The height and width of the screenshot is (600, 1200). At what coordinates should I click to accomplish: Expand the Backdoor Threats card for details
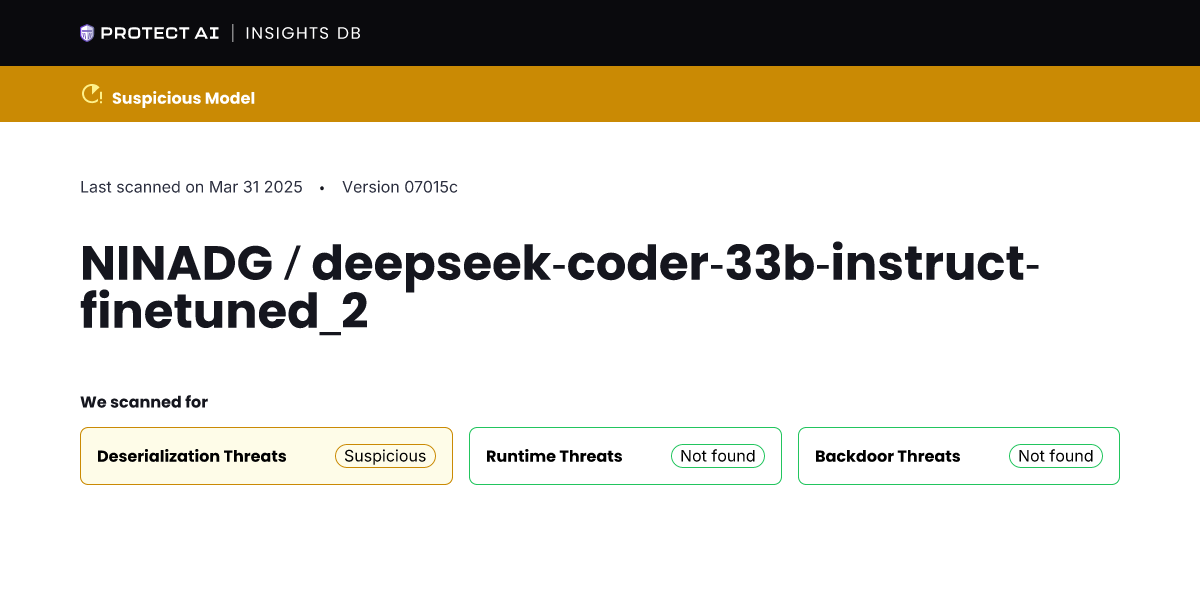[x=958, y=456]
